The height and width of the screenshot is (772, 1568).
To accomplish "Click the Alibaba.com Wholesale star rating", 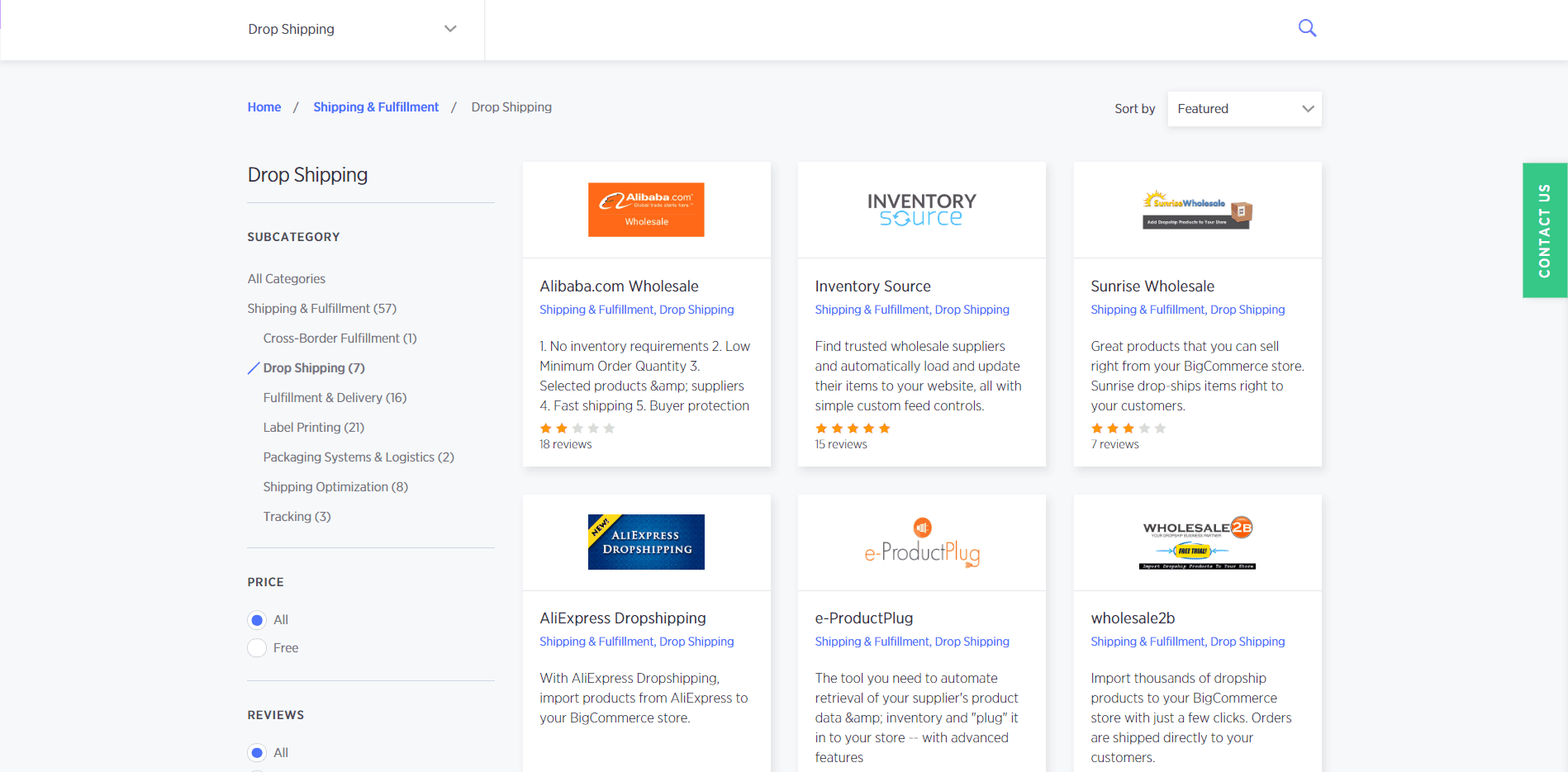I will click(x=577, y=429).
